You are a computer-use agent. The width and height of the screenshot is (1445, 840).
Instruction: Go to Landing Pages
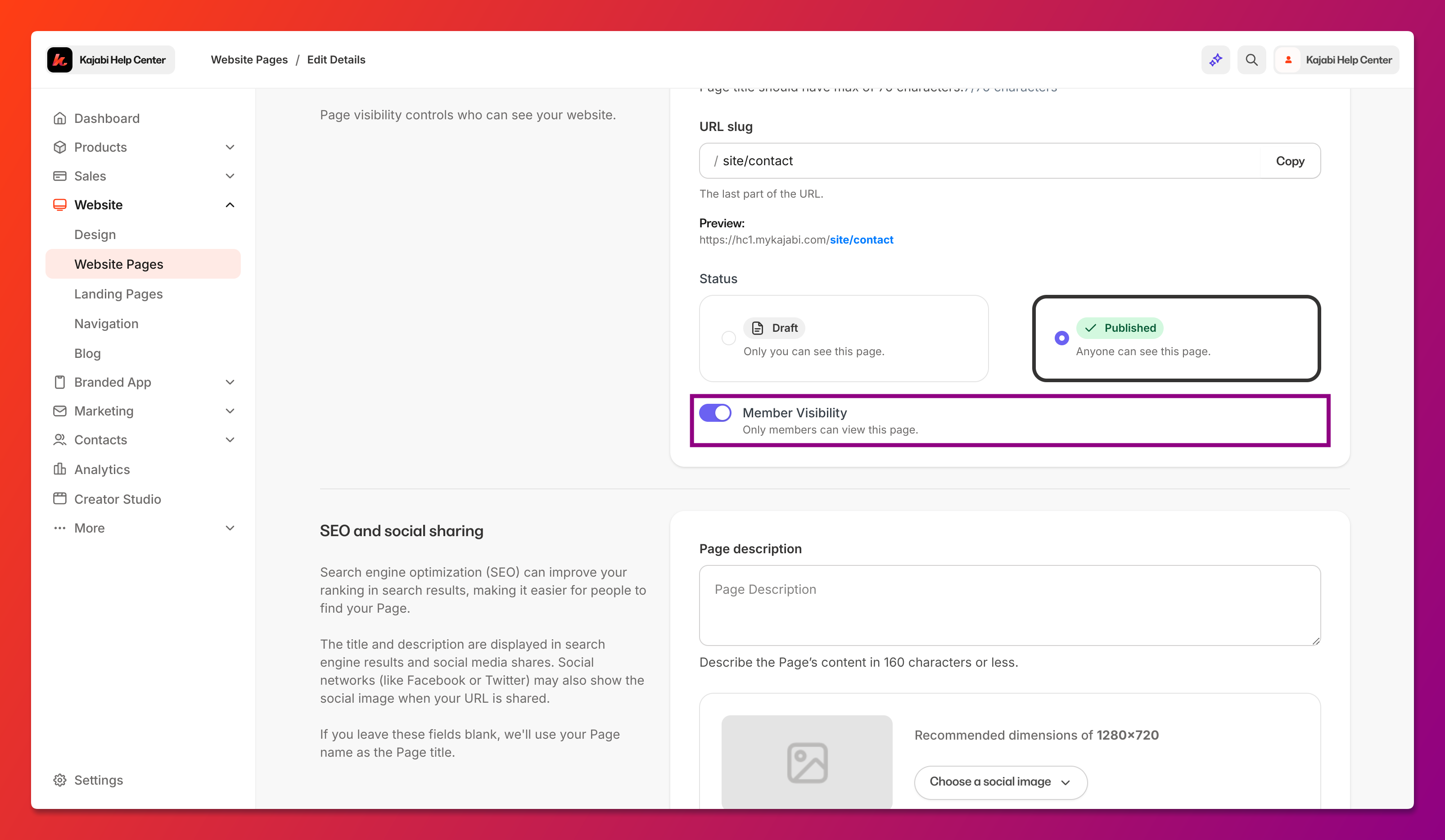click(x=119, y=294)
